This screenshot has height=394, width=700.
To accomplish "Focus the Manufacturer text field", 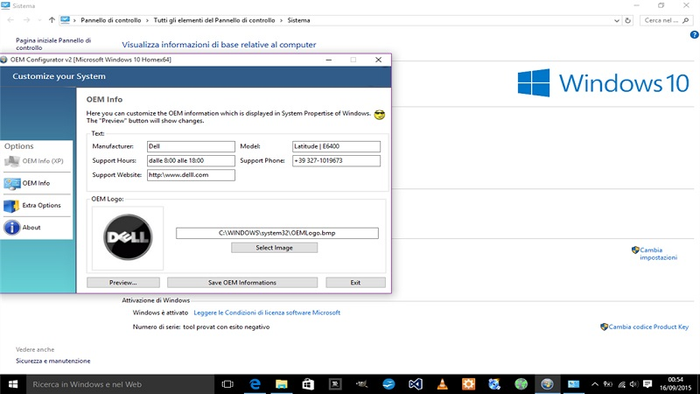I will [191, 146].
